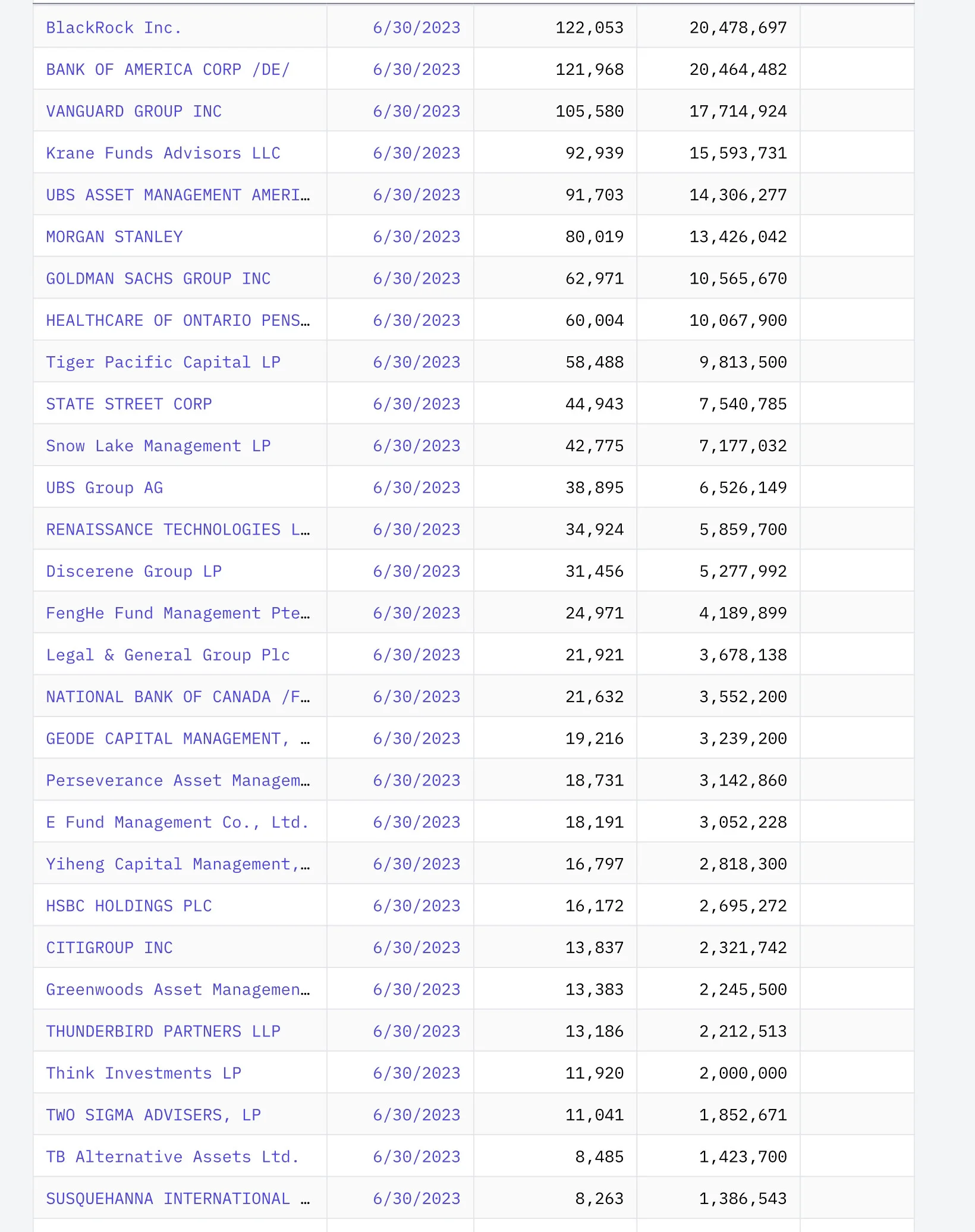Open THUNDERBIRD PARTNERS LLP link

click(163, 1032)
